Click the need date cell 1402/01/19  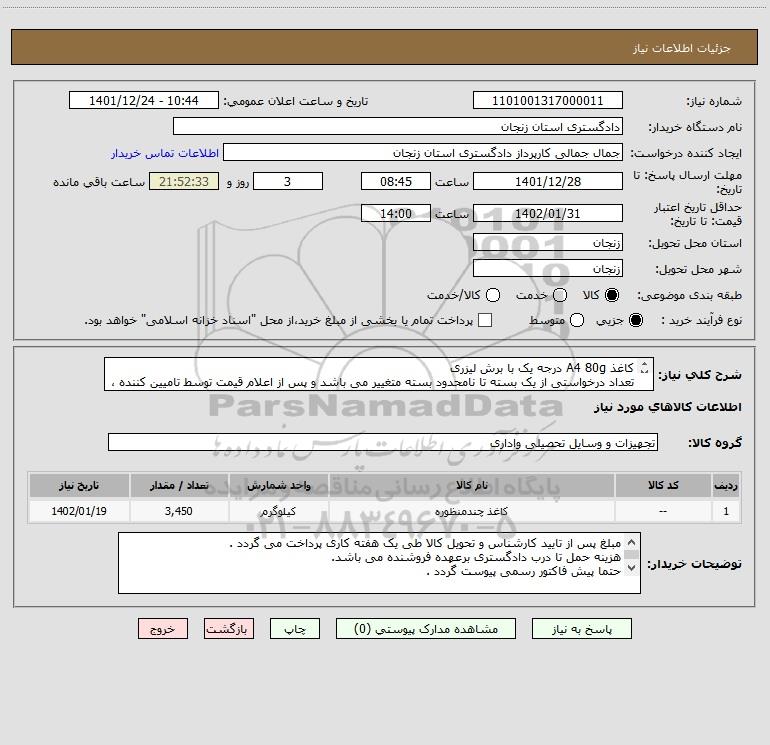point(79,511)
